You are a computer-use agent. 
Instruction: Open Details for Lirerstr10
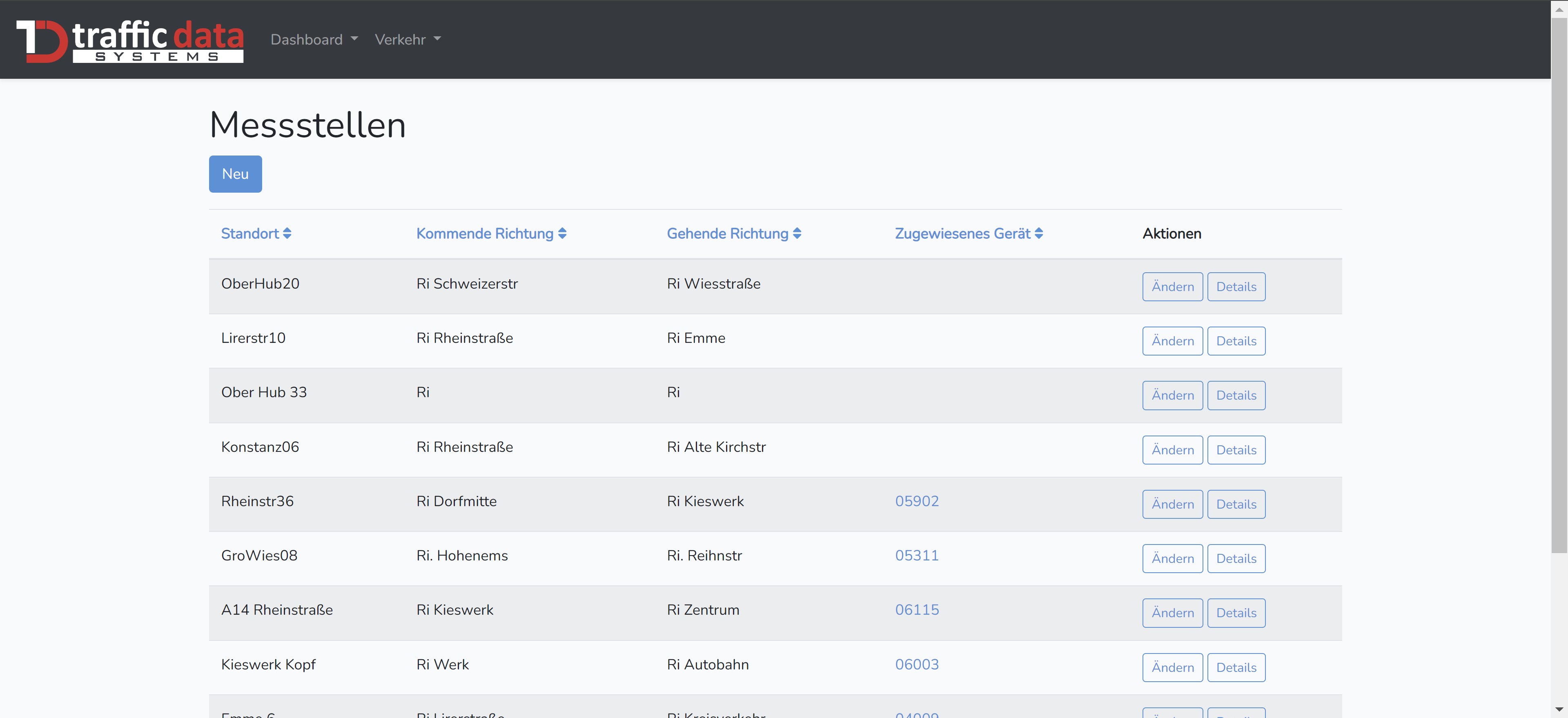click(x=1236, y=341)
